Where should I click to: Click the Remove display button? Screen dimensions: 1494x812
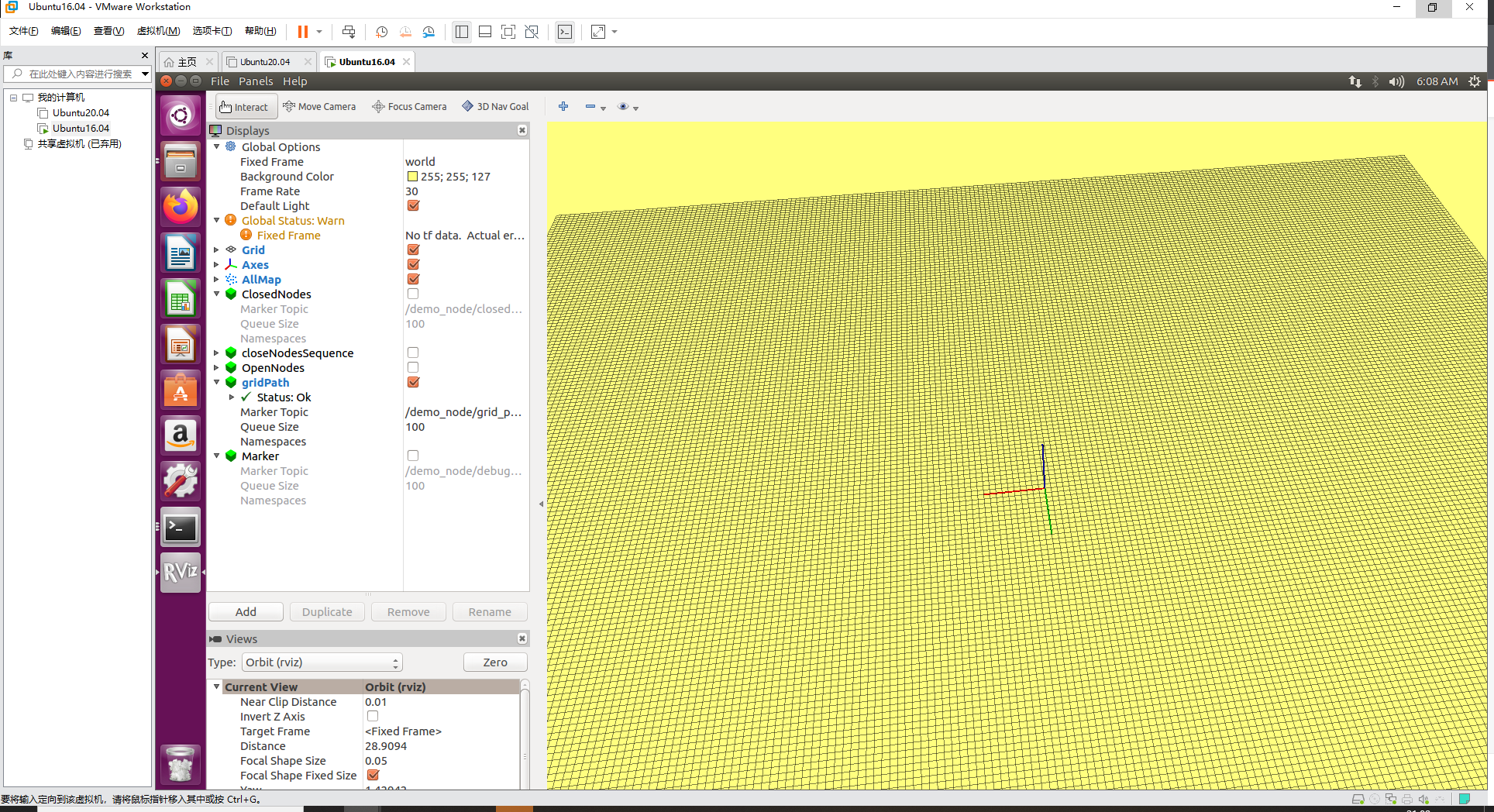pos(408,612)
